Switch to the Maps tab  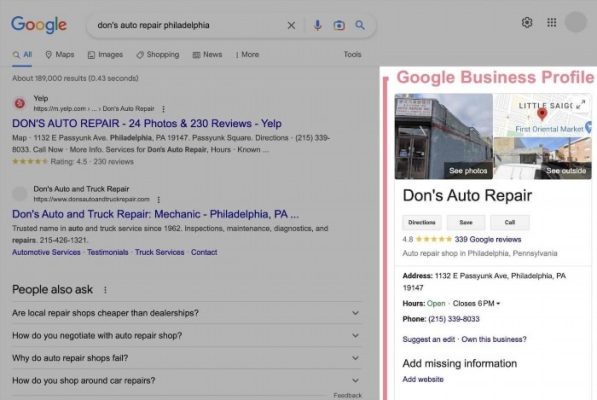point(60,55)
